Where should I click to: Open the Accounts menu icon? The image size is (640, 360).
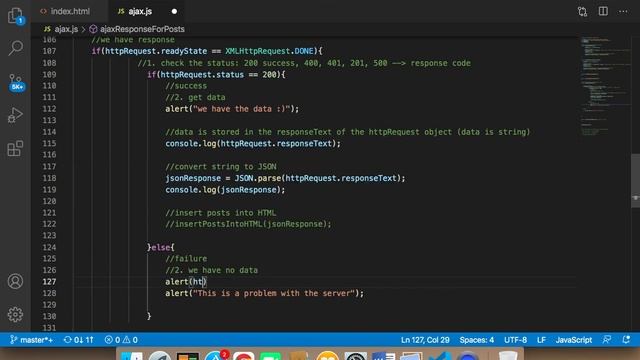pos(16,281)
